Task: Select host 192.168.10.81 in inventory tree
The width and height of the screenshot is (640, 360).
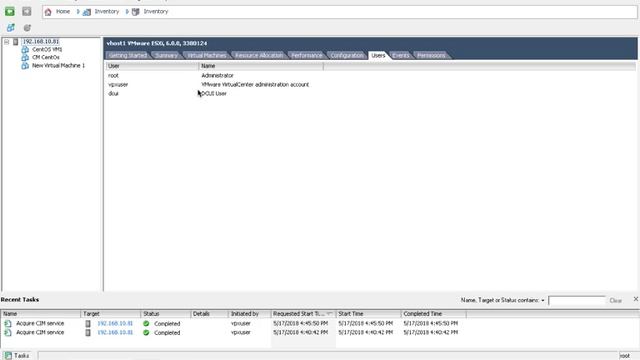Action: 40,42
